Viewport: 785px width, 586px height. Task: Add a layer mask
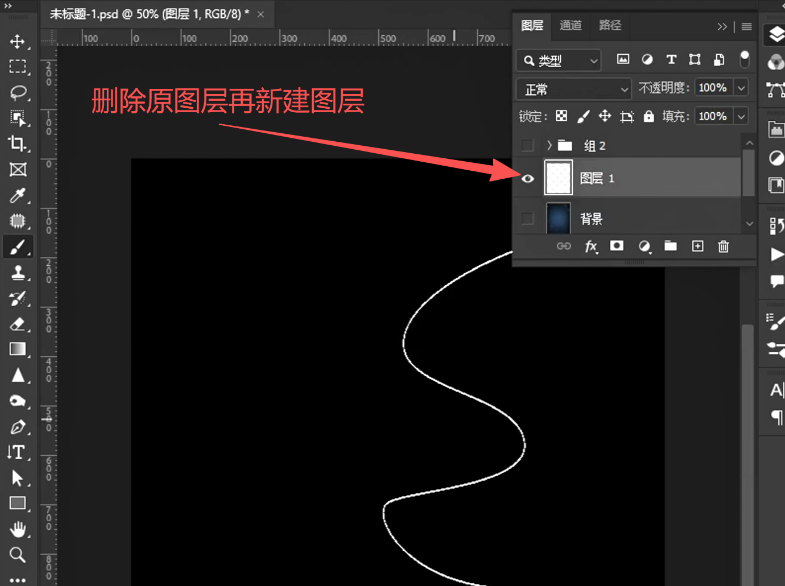(x=617, y=246)
